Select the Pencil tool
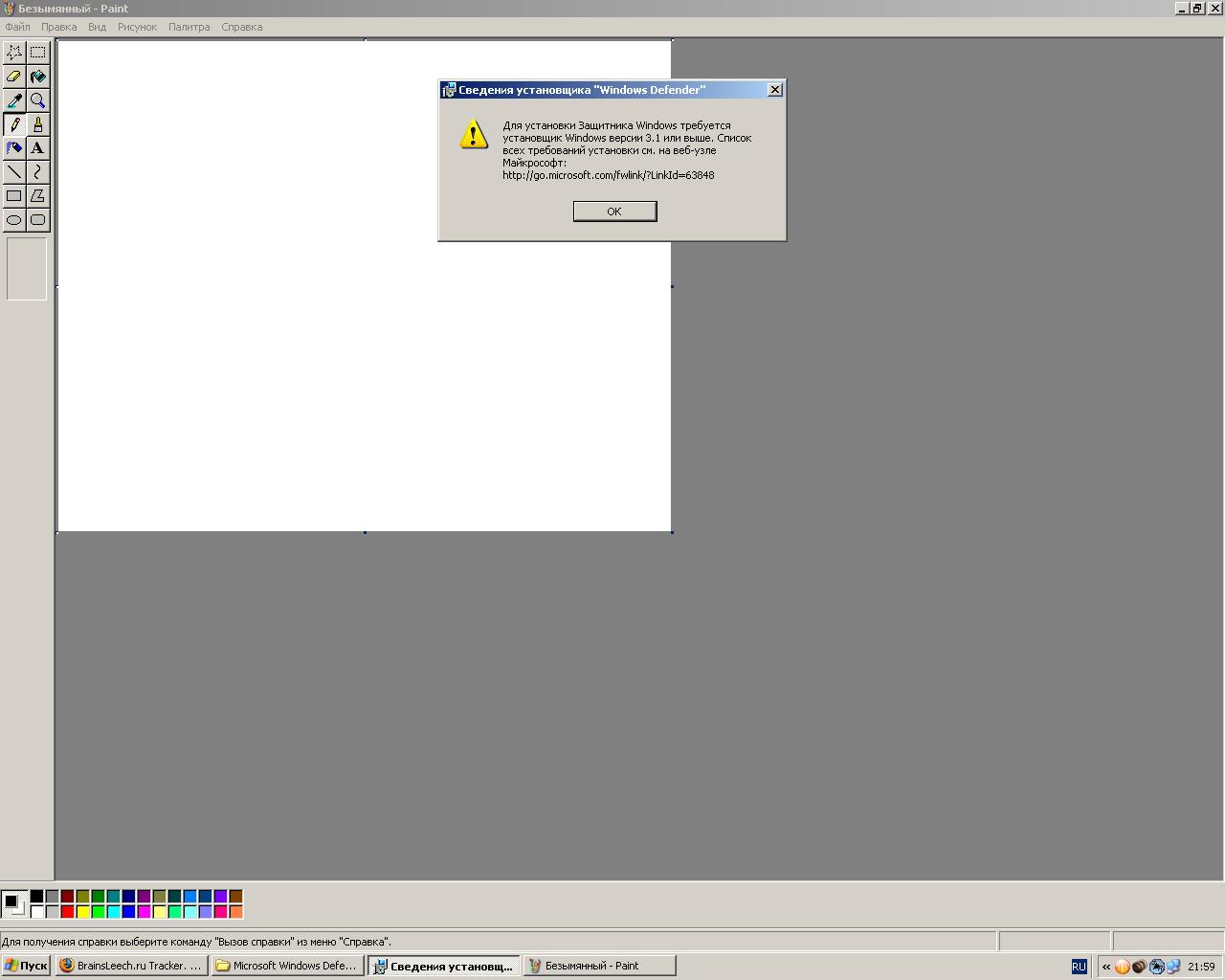1225x980 pixels. pyautogui.click(x=14, y=124)
